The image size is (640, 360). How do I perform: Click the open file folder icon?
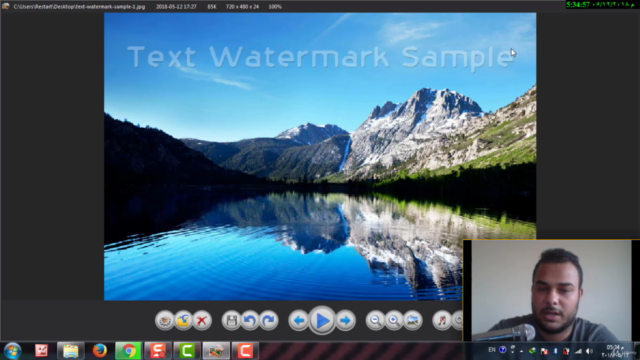pyautogui.click(x=183, y=320)
